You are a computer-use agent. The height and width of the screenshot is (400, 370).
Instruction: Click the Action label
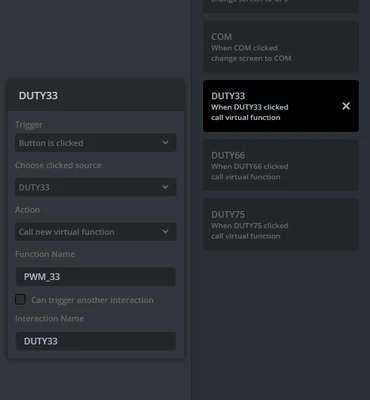tap(27, 210)
